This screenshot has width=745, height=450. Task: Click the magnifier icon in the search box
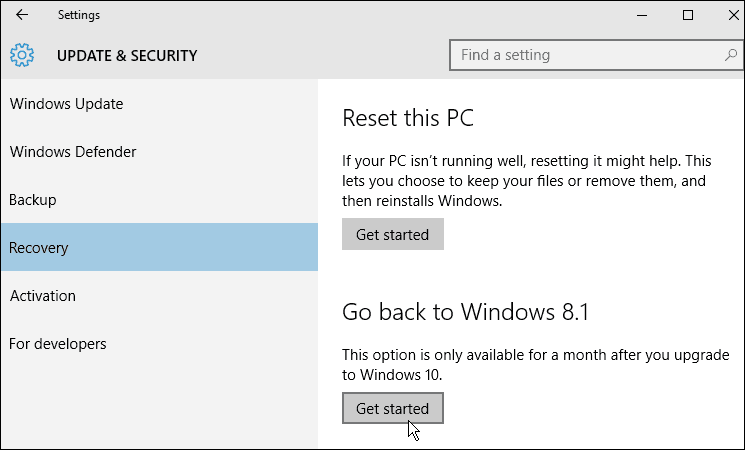(x=731, y=55)
